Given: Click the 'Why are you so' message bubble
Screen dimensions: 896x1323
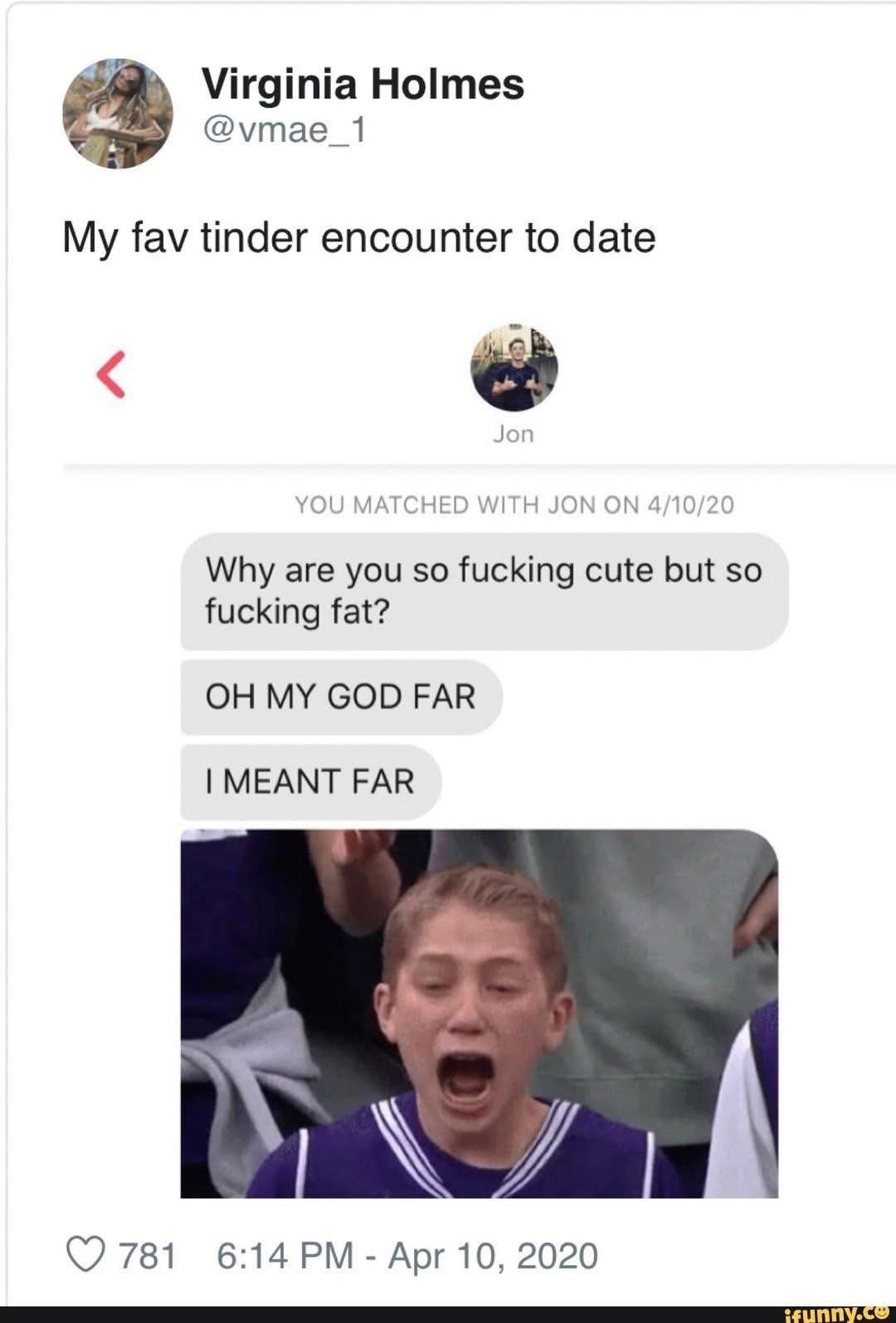Looking at the screenshot, I should coord(485,591).
